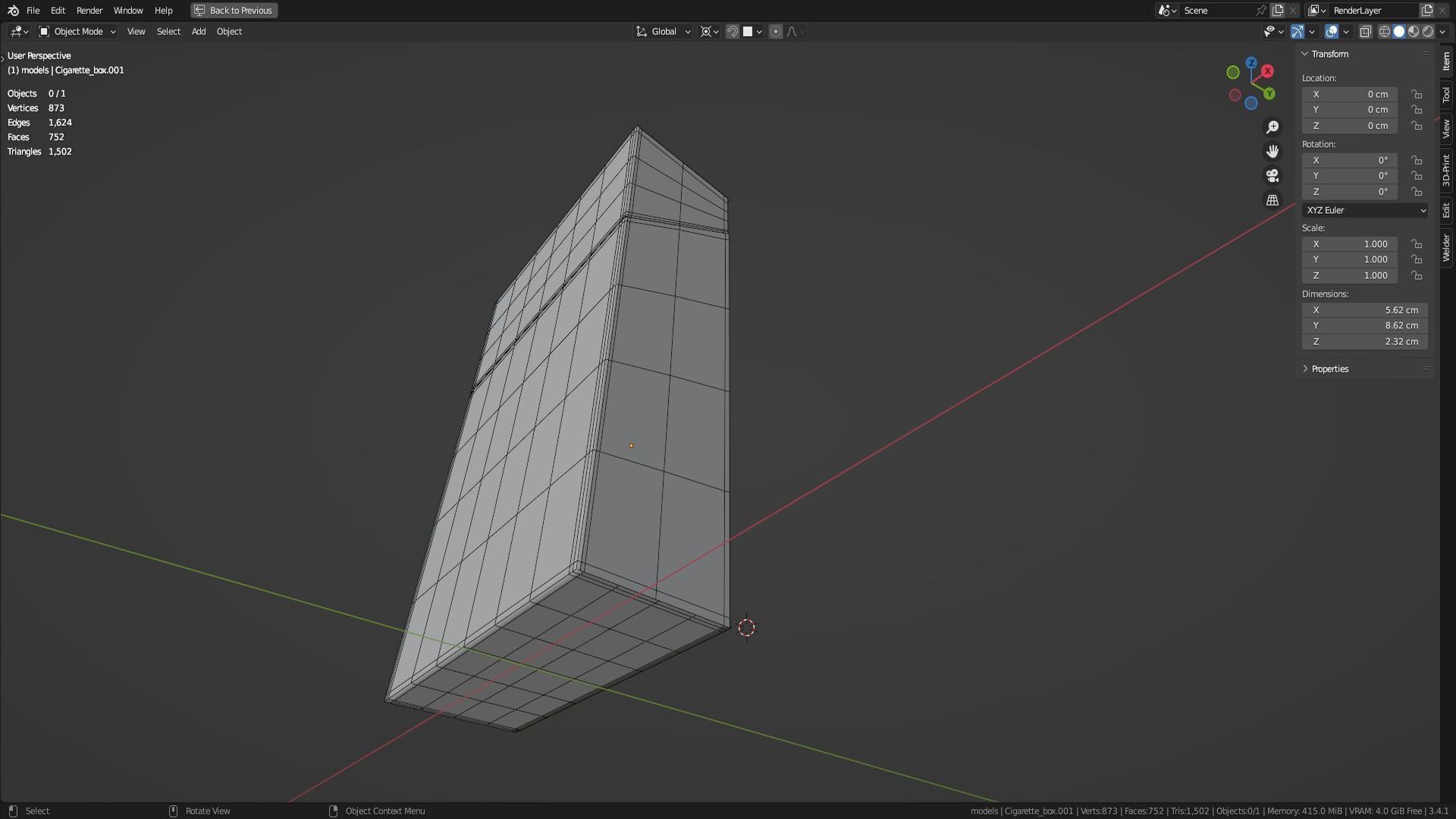Open the XYZ Euler rotation mode dropdown

click(x=1364, y=210)
